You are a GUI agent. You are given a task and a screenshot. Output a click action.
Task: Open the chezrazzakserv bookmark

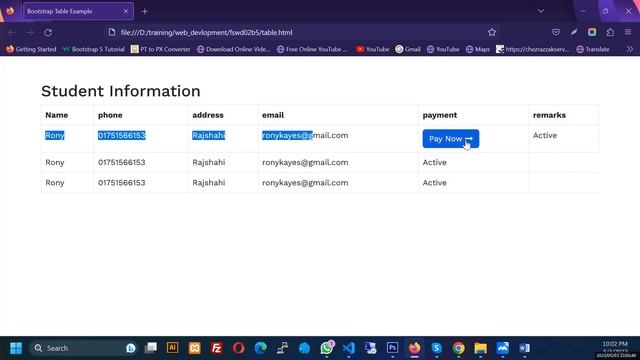tap(532, 49)
